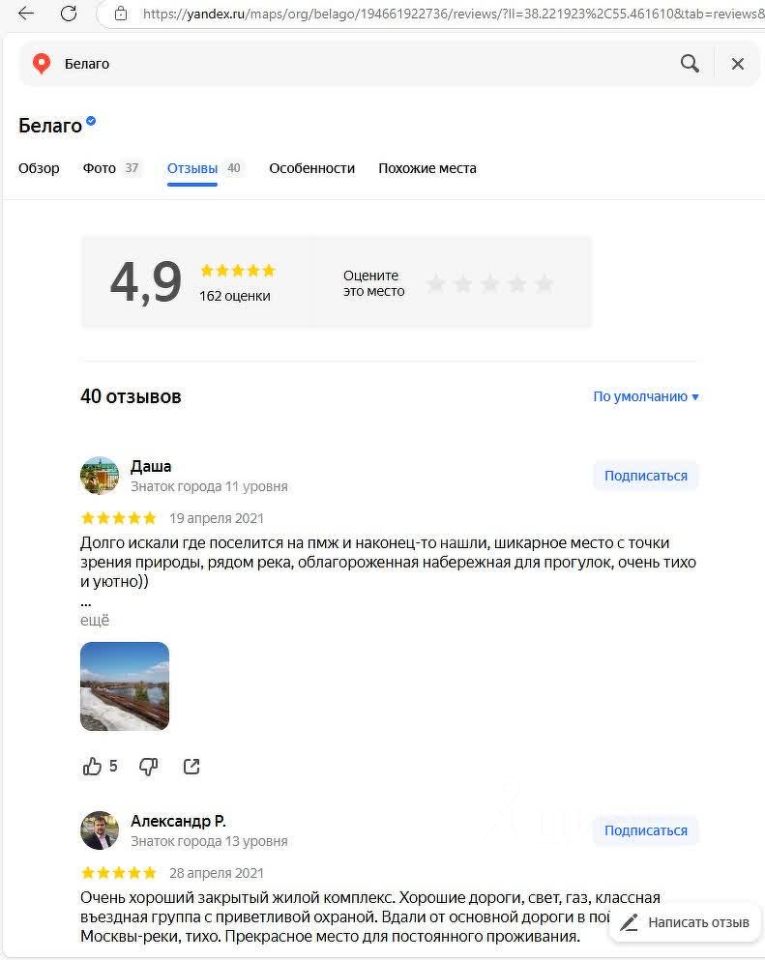Dislike Даша's review with thumbs down
The height and width of the screenshot is (960, 765).
pyautogui.click(x=149, y=766)
